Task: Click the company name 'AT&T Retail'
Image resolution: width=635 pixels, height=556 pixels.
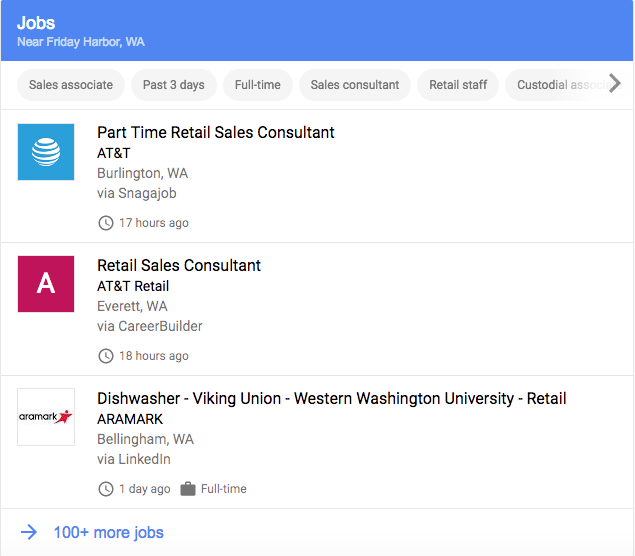Action: coord(133,286)
